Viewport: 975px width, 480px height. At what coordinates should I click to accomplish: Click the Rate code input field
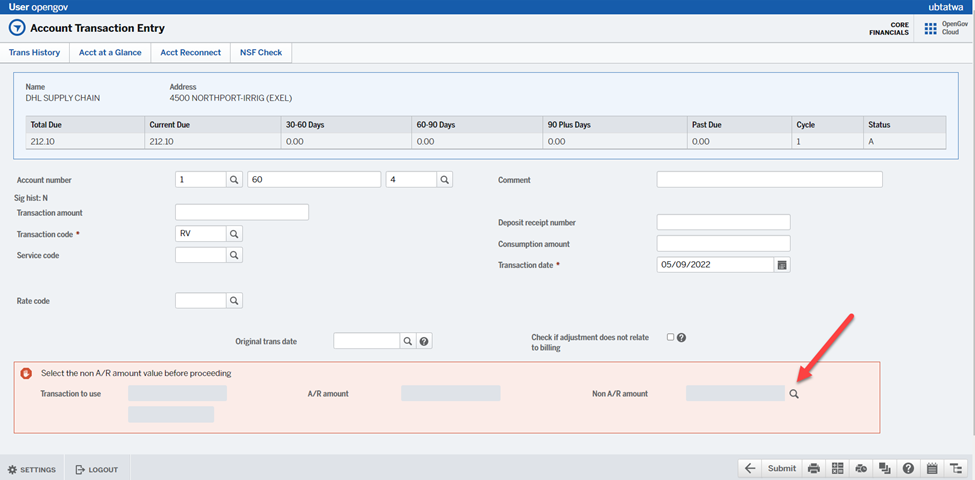click(x=201, y=300)
